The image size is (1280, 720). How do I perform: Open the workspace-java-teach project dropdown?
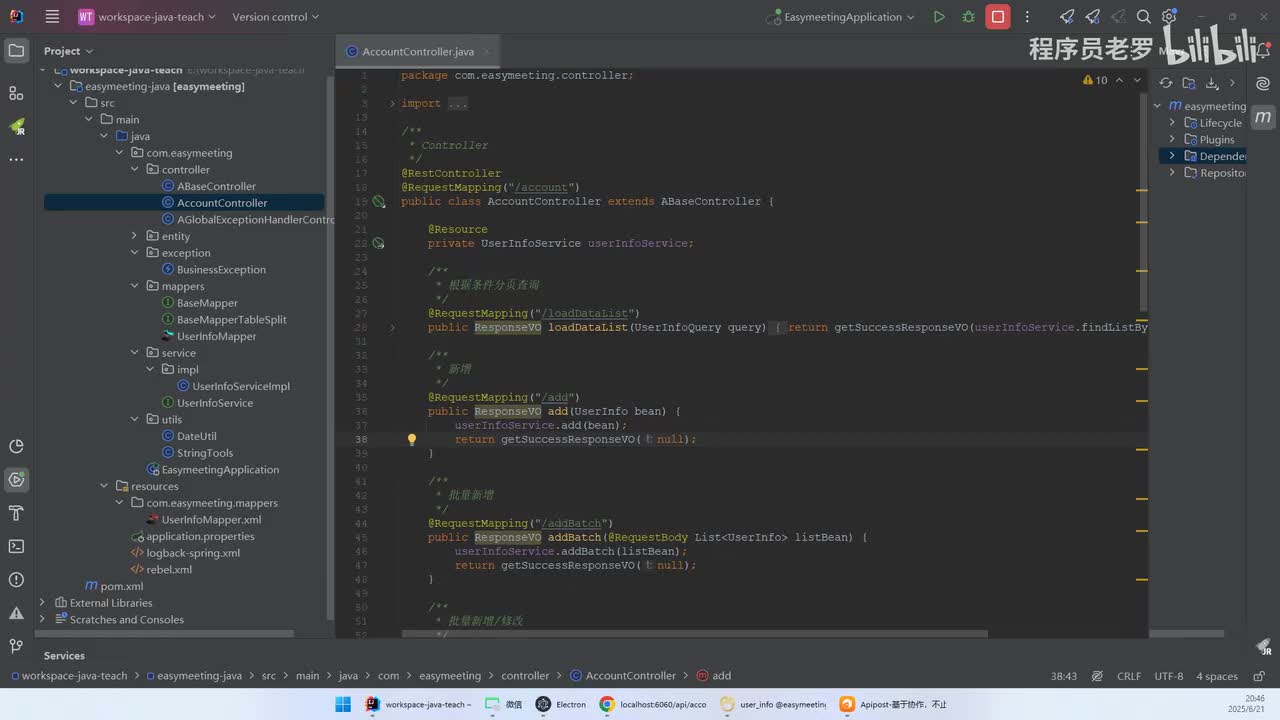point(148,17)
